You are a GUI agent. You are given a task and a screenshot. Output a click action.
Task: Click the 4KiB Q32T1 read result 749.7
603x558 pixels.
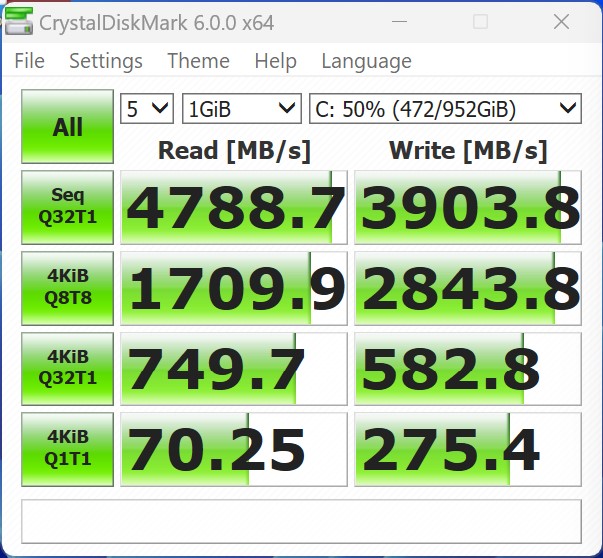[x=234, y=369]
